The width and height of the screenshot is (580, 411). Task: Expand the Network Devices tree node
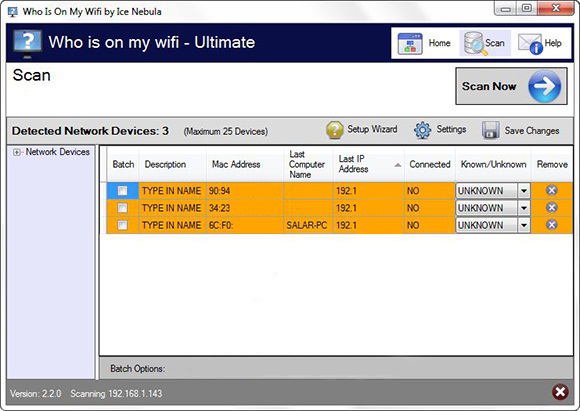click(x=16, y=152)
